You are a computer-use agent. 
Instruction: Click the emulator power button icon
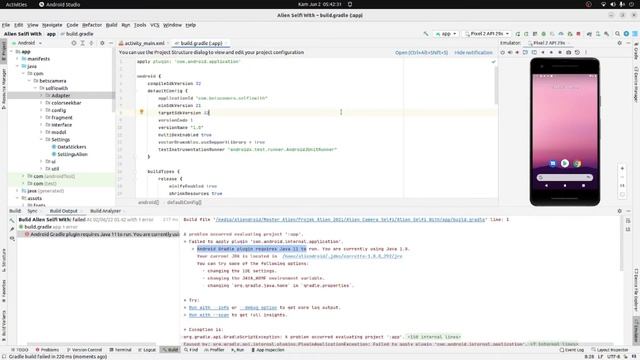[x=502, y=52]
